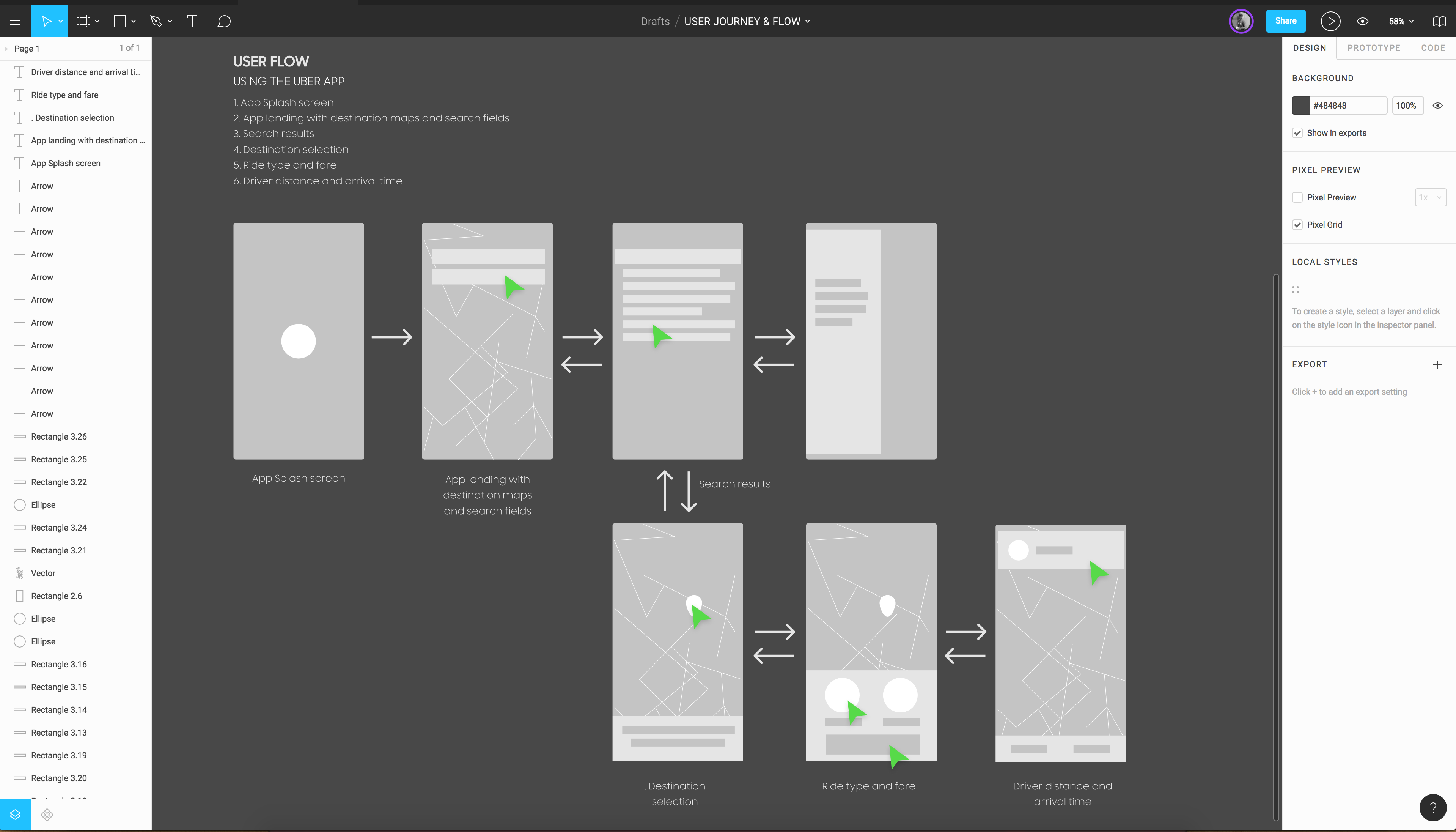The height and width of the screenshot is (832, 1456).
Task: Open the main Figma menu
Action: [x=15, y=21]
